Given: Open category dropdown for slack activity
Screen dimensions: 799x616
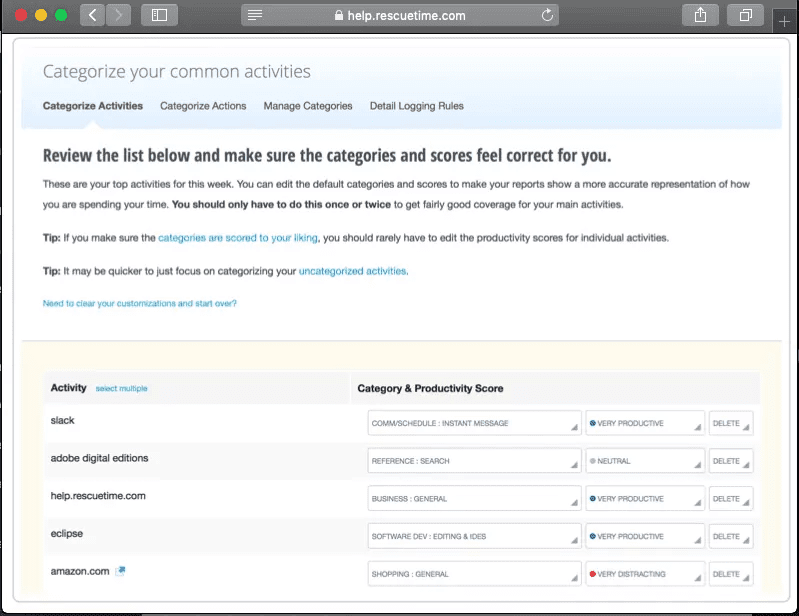Looking at the screenshot, I should (474, 423).
